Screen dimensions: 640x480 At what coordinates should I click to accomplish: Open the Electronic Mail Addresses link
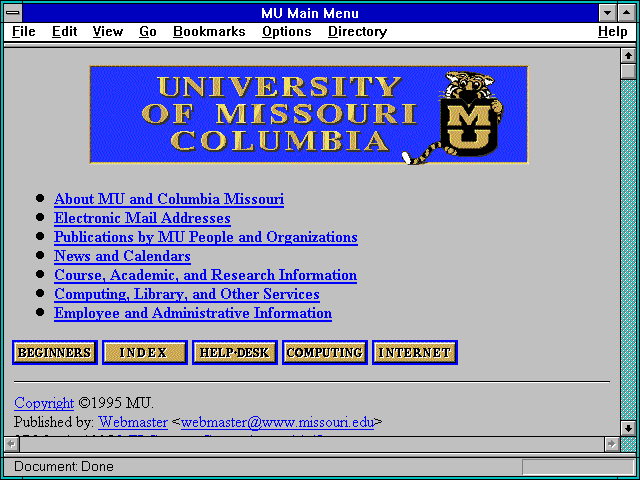[142, 218]
